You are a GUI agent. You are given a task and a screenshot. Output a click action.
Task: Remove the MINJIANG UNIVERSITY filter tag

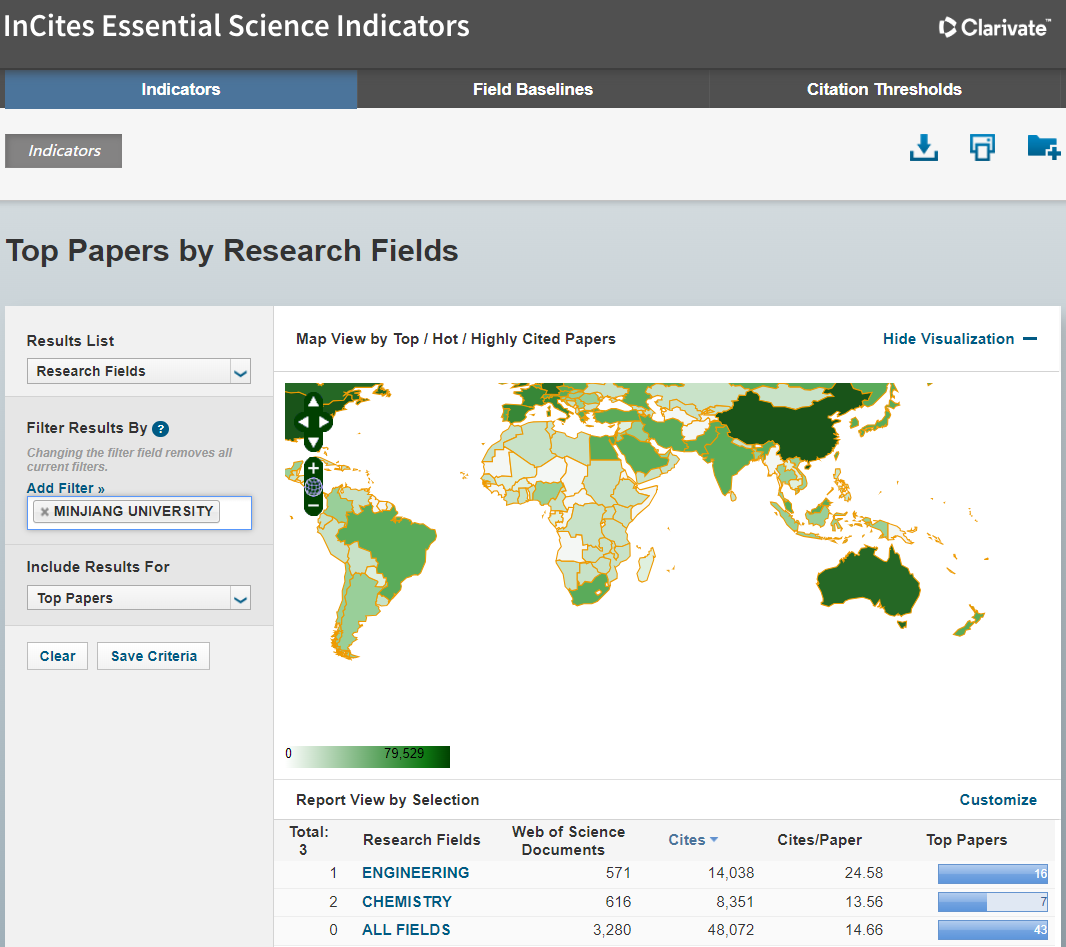(45, 512)
